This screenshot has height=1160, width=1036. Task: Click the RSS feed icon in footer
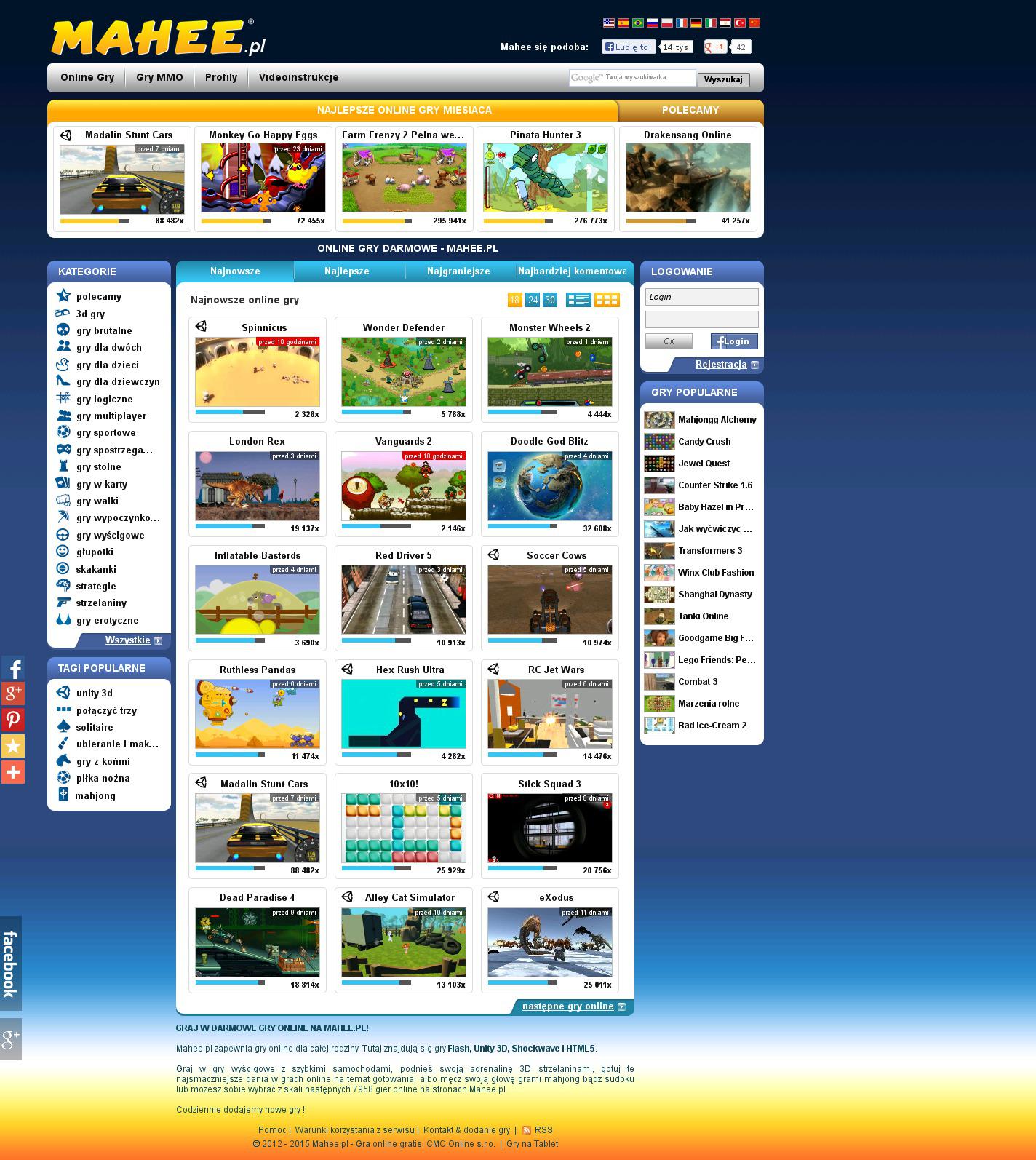[527, 1130]
